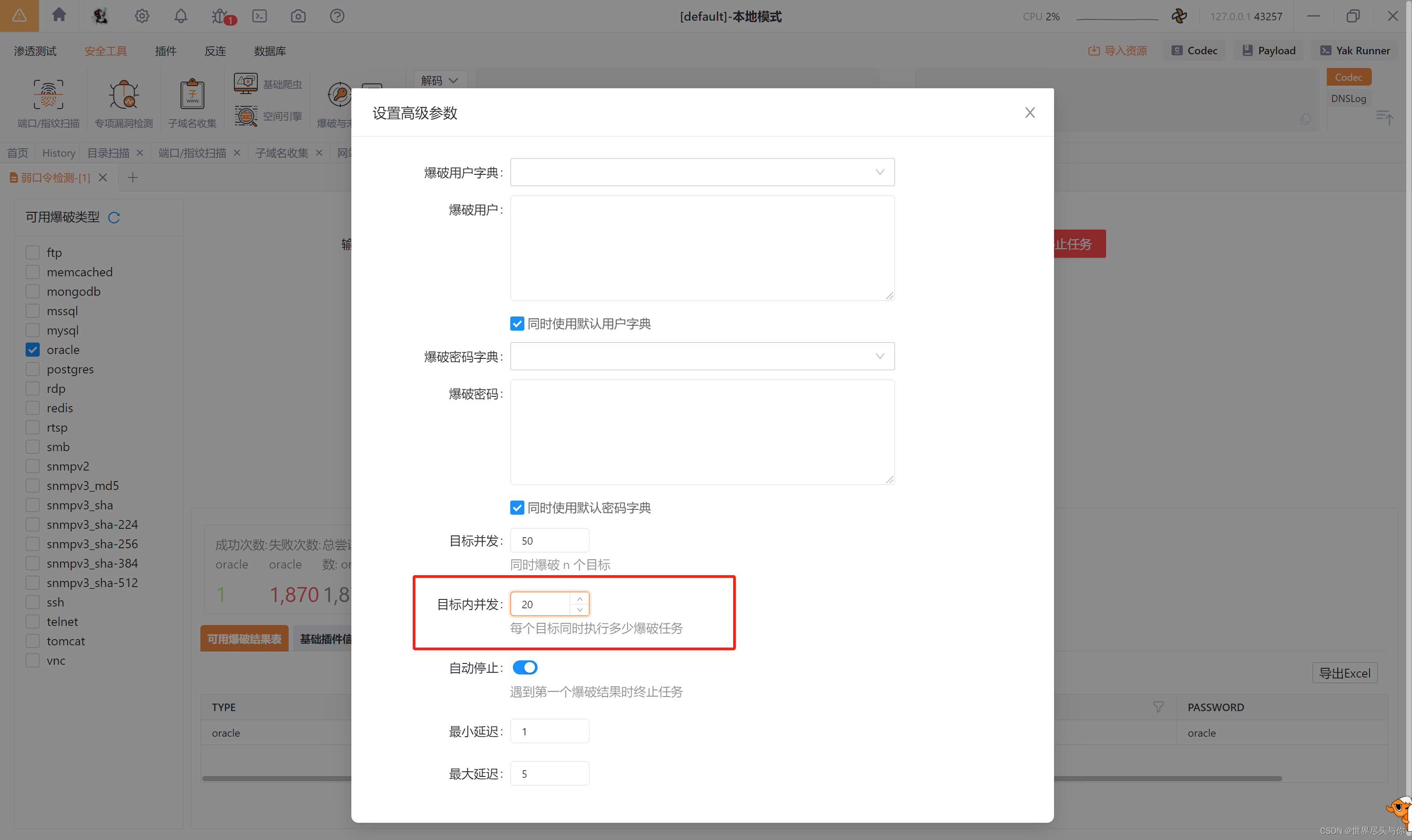Screen dimensions: 1412x840
Task: Close the 端口/指纹扫描 tab
Action: (x=237, y=153)
